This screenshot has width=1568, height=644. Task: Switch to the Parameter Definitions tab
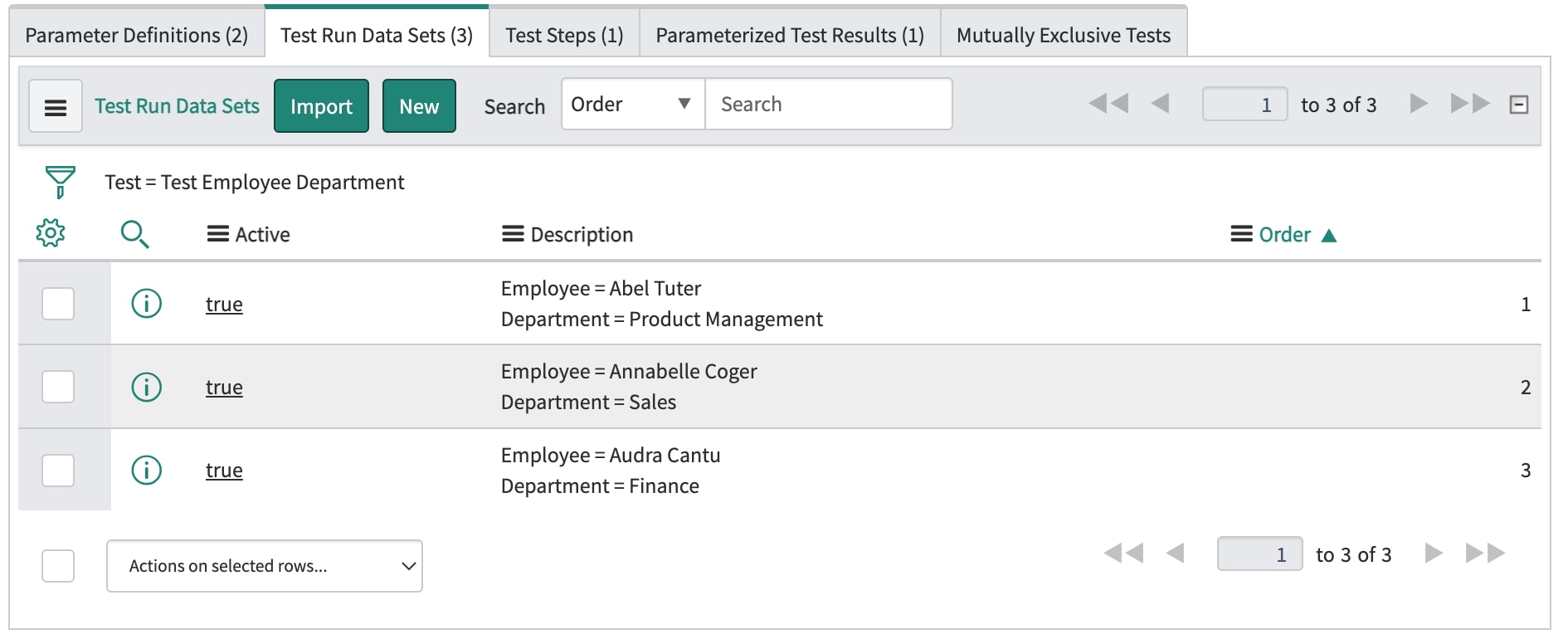(137, 35)
